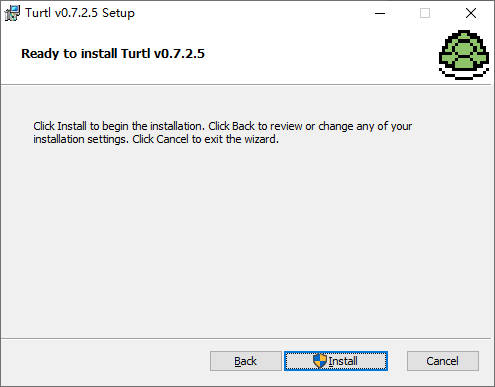Click the greyed-out maximize window button
The height and width of the screenshot is (387, 495).
point(425,13)
